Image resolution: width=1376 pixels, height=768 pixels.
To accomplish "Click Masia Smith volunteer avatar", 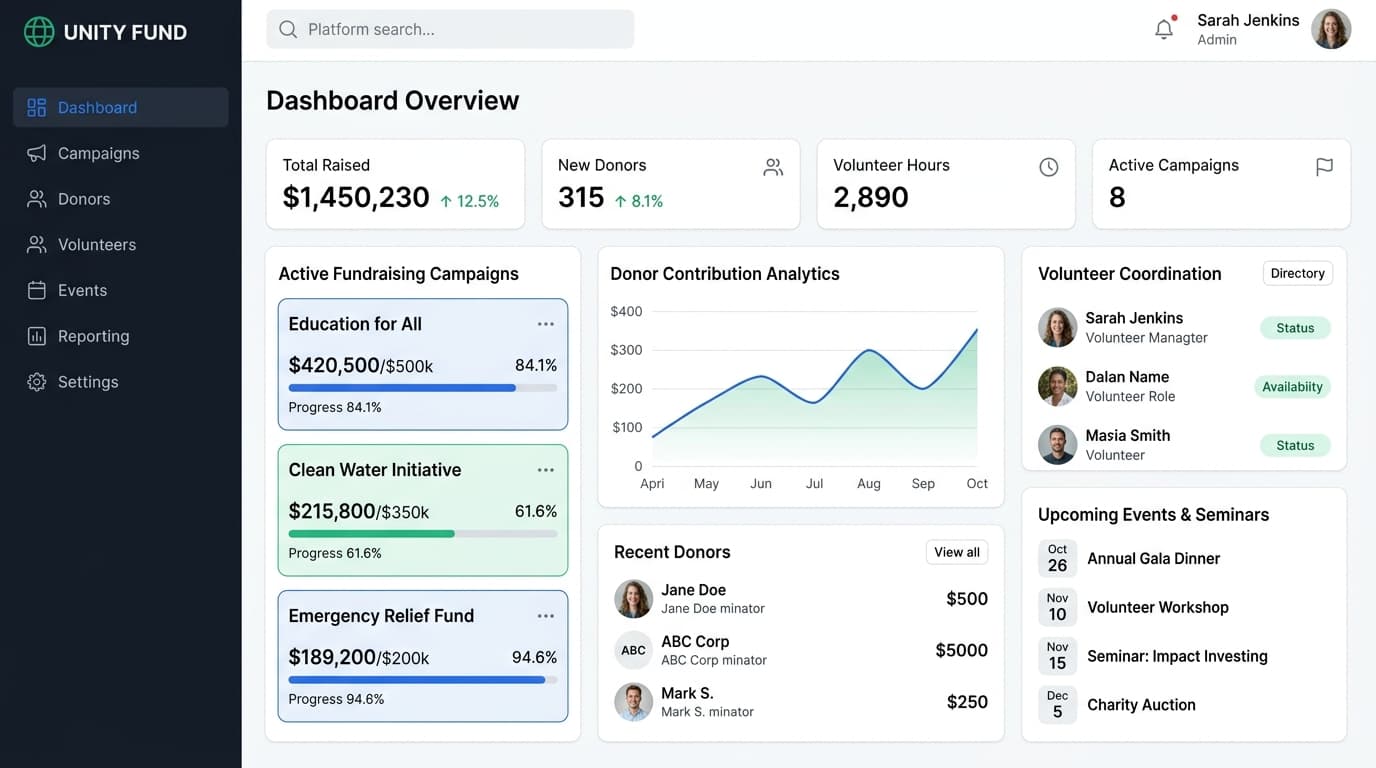I will (1057, 445).
